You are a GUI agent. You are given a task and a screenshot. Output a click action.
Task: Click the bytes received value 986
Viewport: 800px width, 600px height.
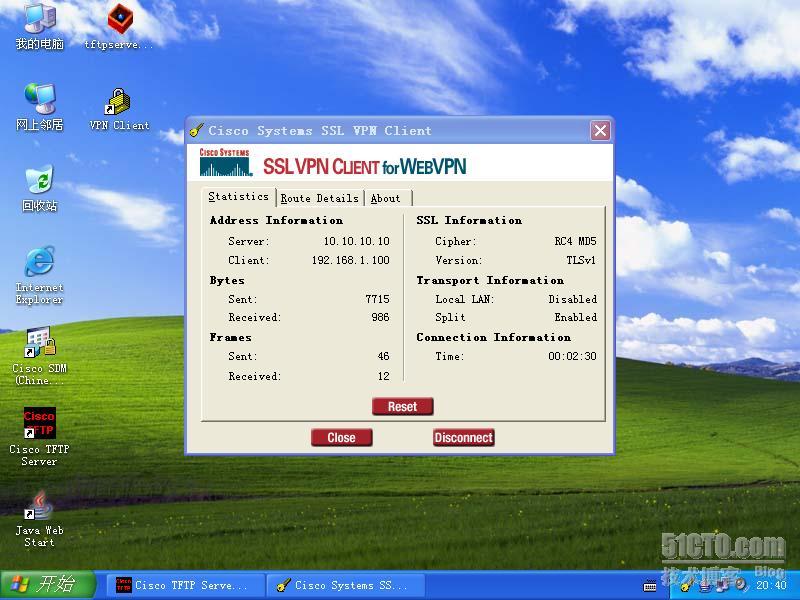pyautogui.click(x=381, y=317)
